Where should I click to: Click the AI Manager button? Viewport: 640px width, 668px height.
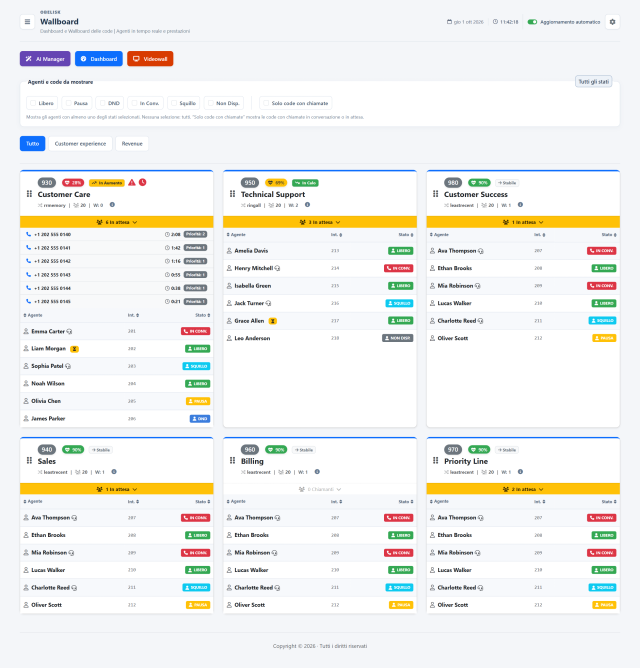click(x=45, y=59)
